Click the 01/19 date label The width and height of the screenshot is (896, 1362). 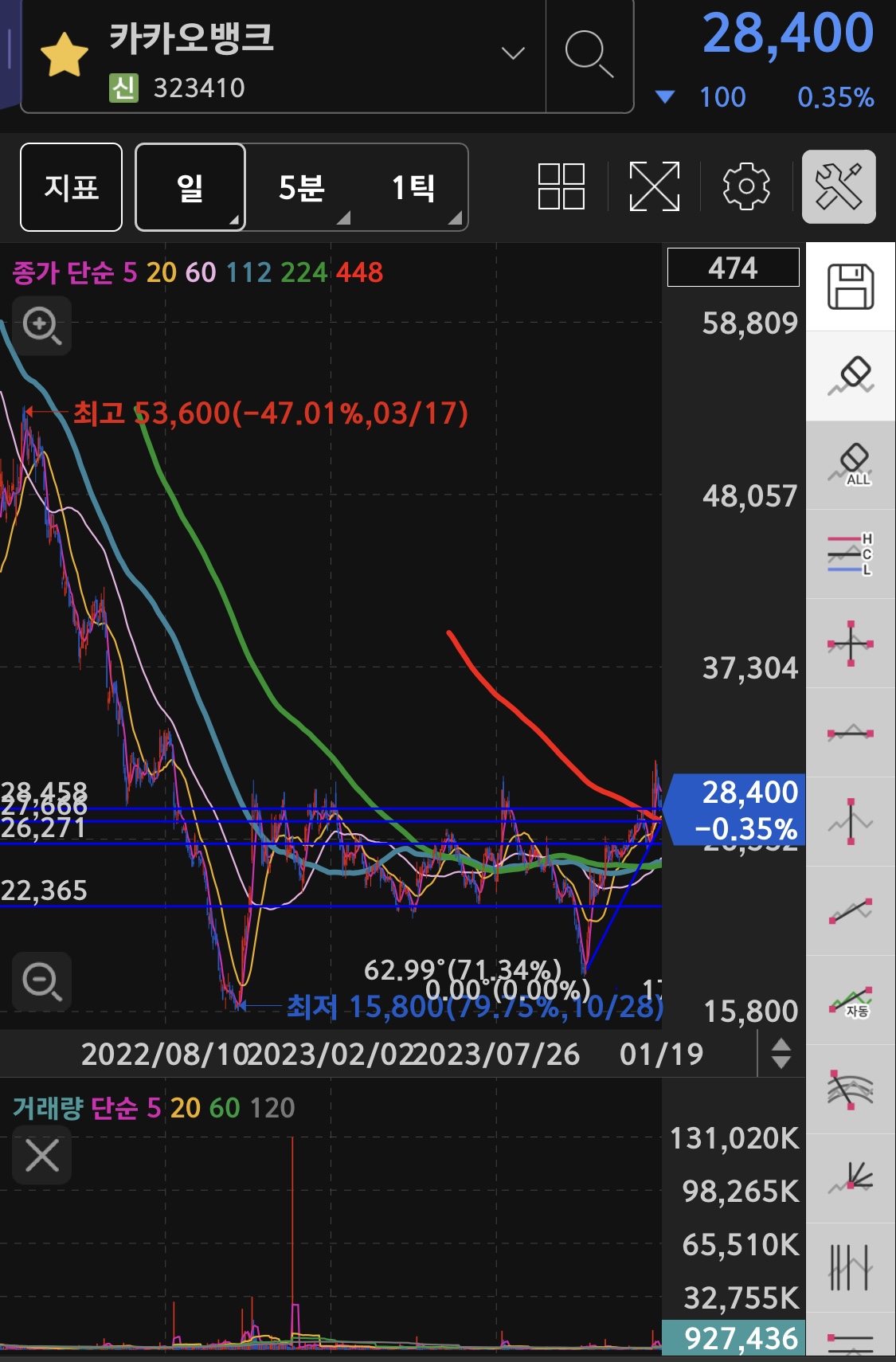coord(662,1054)
